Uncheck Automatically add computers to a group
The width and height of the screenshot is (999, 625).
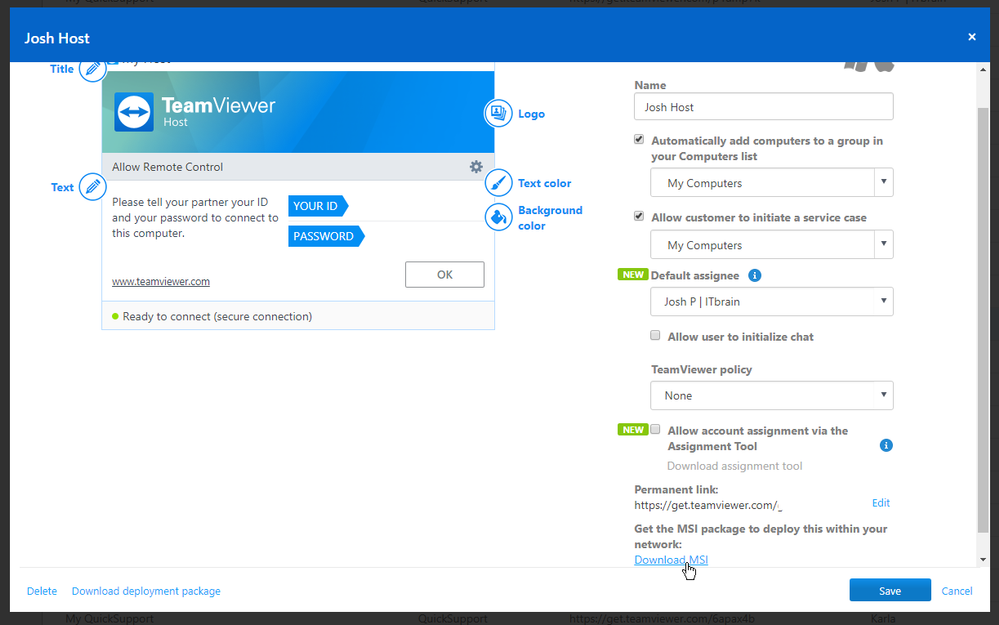[639, 140]
